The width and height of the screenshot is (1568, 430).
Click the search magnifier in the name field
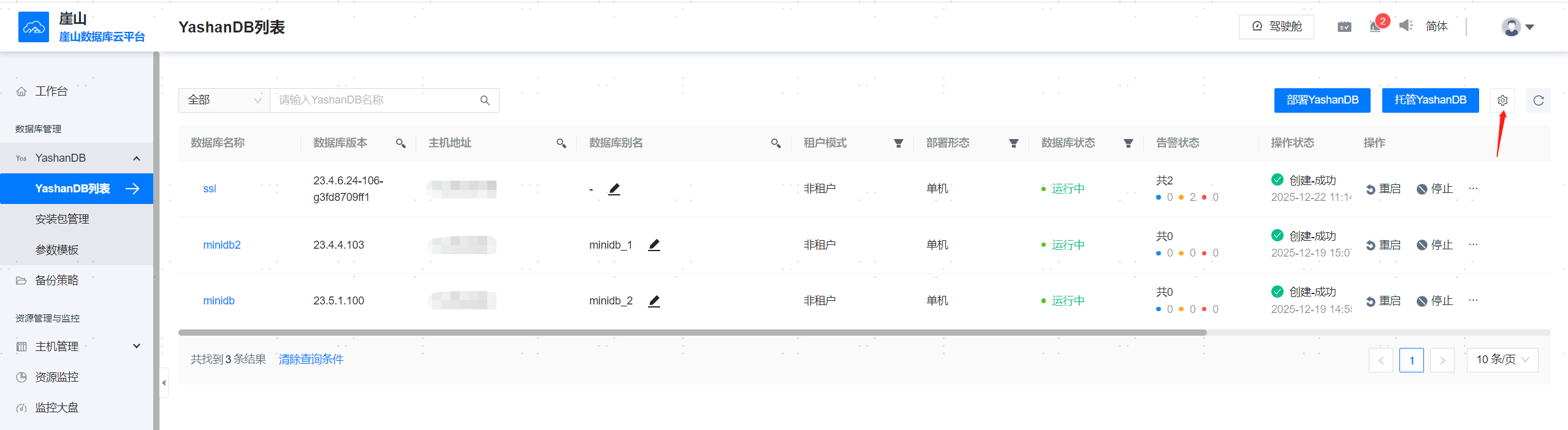(484, 100)
